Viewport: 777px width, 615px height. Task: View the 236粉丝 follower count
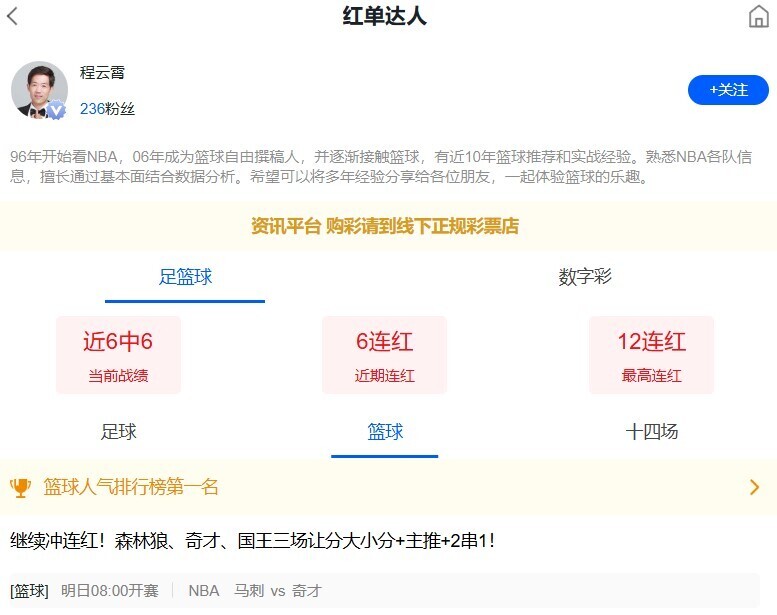click(x=107, y=109)
